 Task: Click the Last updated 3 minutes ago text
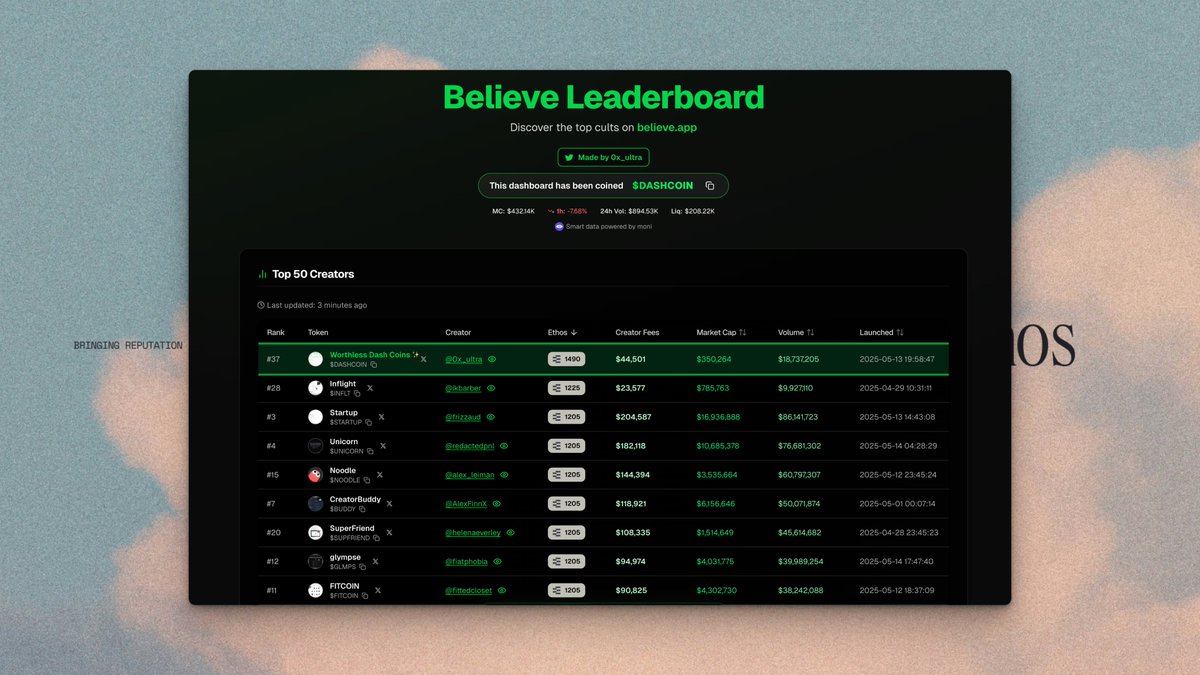(x=316, y=305)
